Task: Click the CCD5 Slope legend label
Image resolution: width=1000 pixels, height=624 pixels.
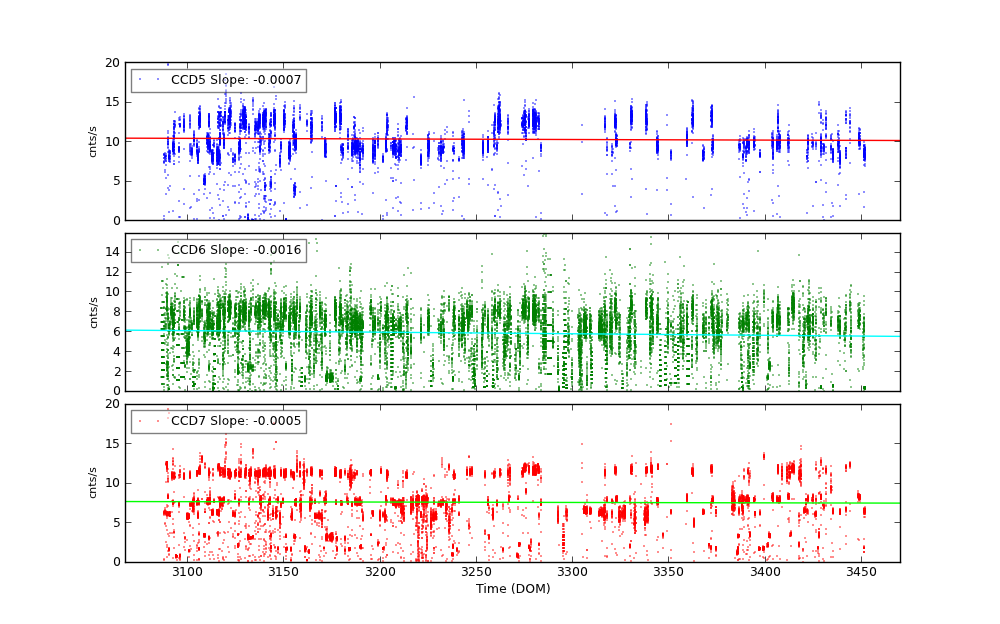Action: coord(235,80)
